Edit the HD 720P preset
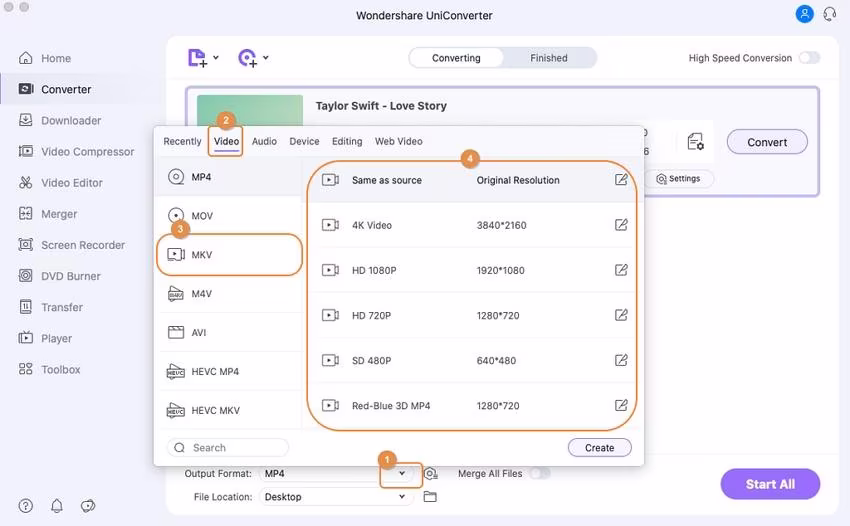The width and height of the screenshot is (850, 526). tap(621, 315)
